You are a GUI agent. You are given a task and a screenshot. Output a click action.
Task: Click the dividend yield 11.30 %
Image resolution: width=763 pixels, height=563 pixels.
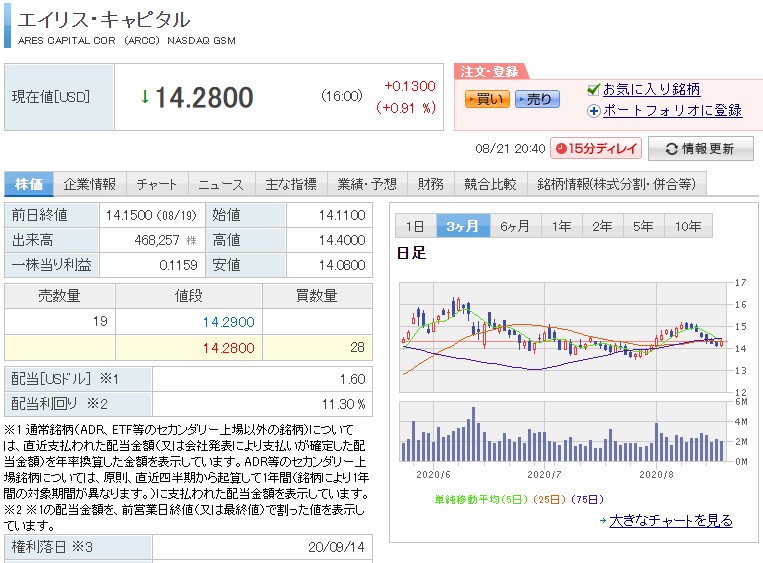(343, 404)
